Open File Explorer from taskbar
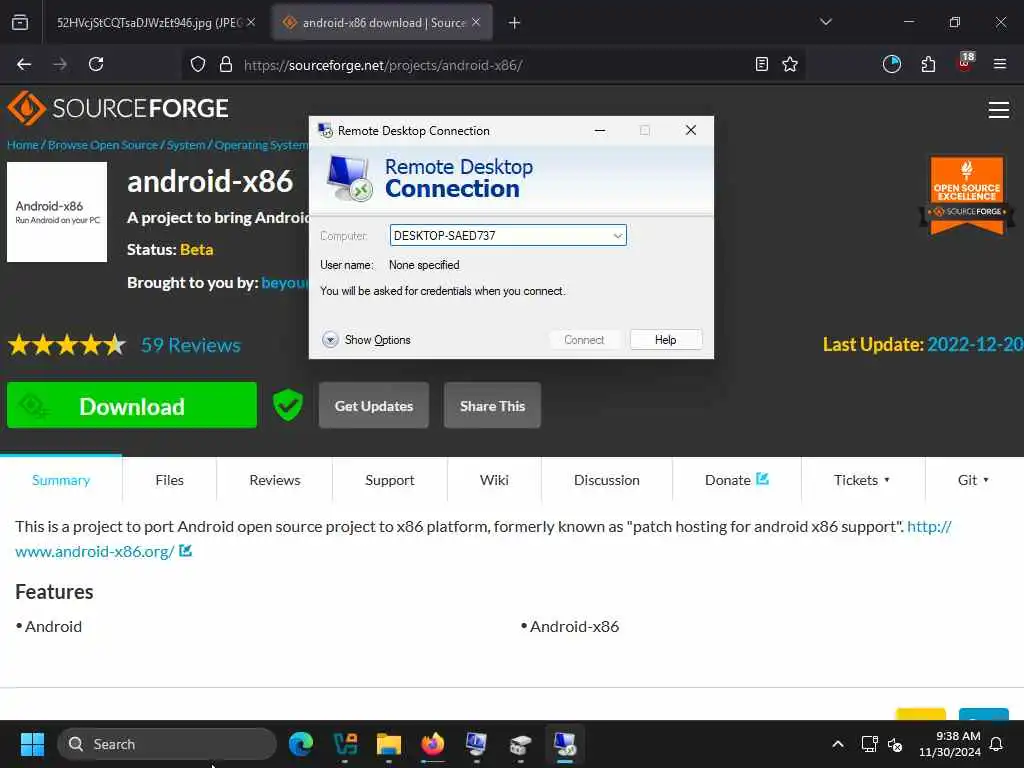This screenshot has width=1024, height=768. (389, 744)
